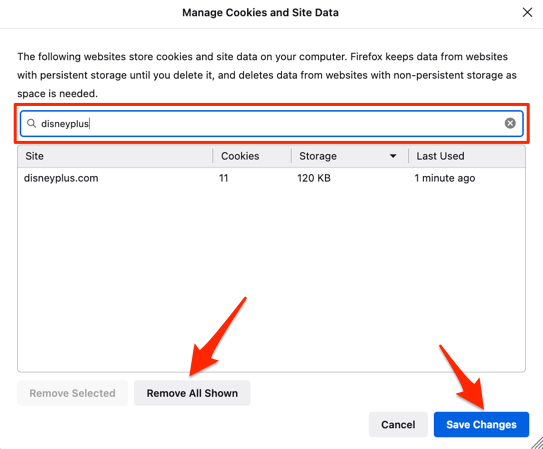Click the Storage sort arrow
The width and height of the screenshot is (543, 449).
coord(393,156)
